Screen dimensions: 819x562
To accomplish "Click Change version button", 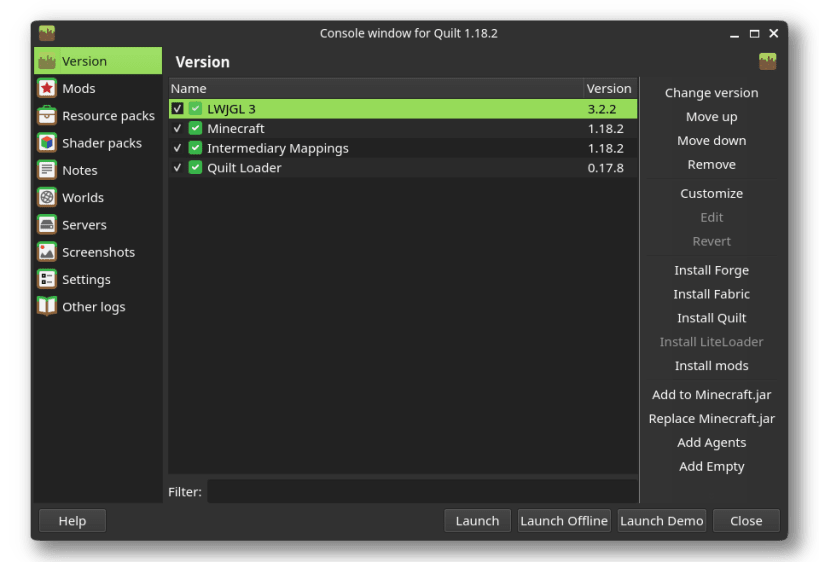I will 711,93.
